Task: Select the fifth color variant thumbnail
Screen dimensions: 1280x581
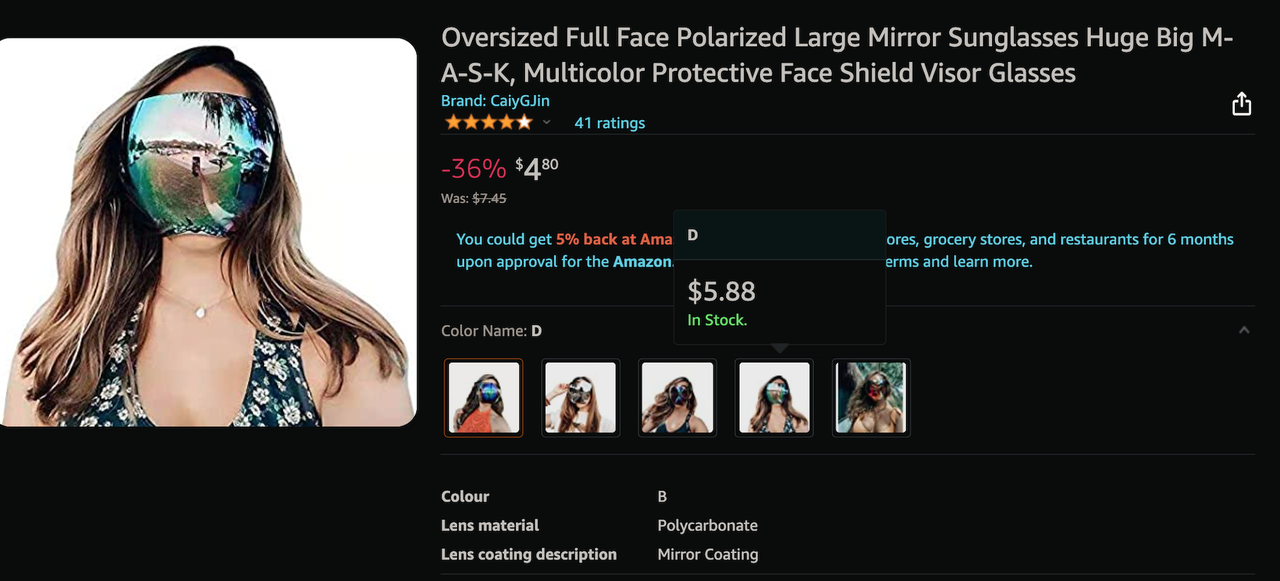Action: (871, 397)
